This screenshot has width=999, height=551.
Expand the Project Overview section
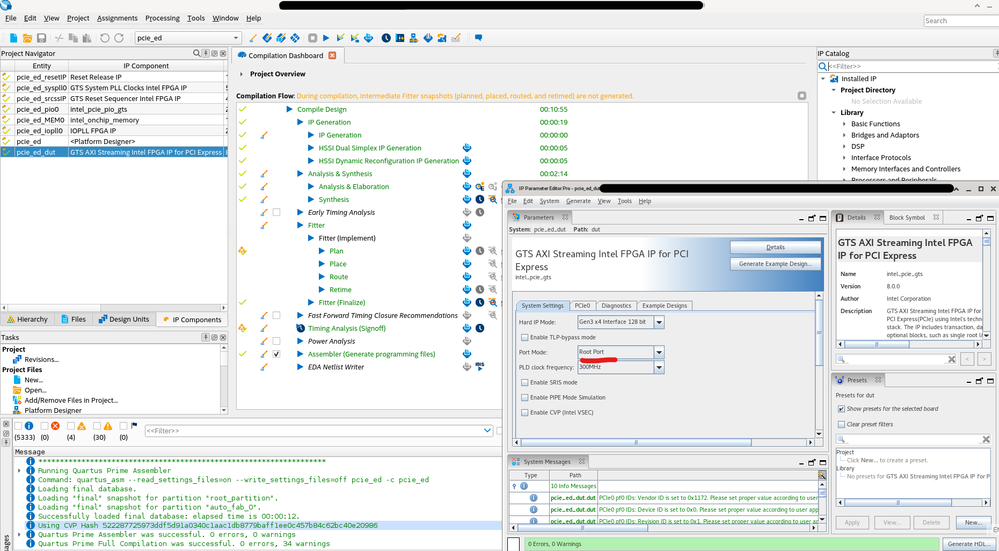tap(242, 74)
